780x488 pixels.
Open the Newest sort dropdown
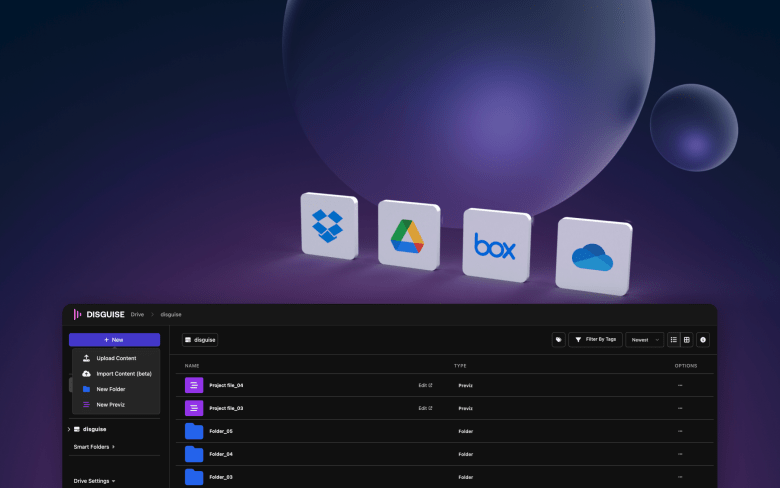pyautogui.click(x=644, y=340)
